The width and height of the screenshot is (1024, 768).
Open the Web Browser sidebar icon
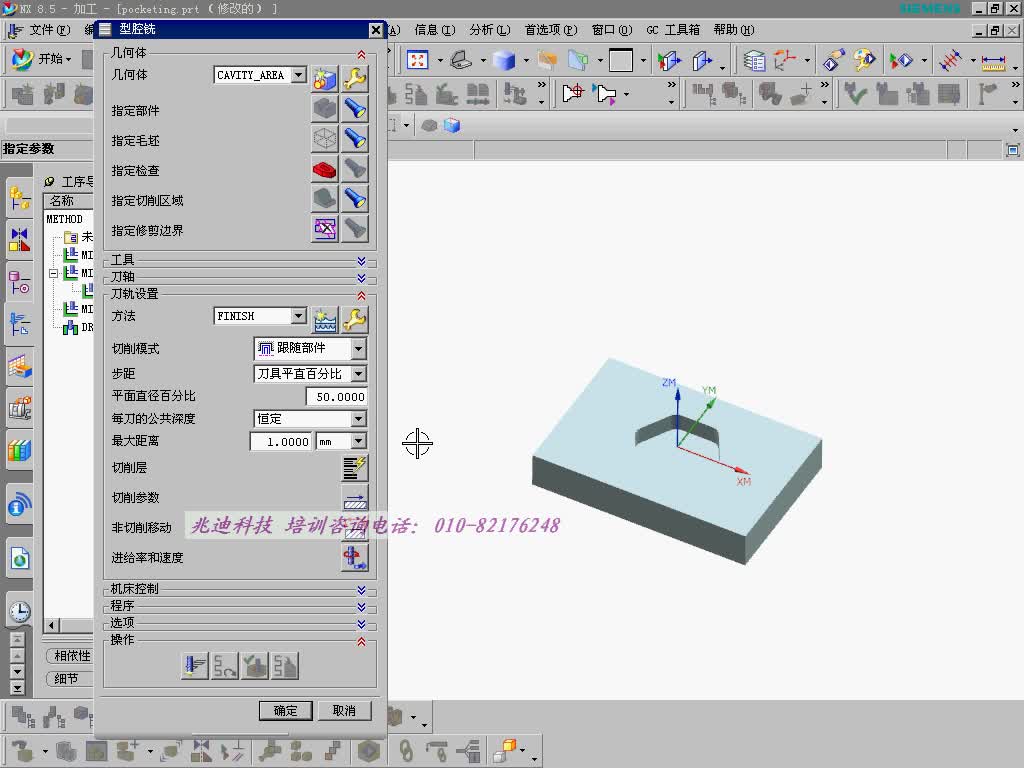click(x=20, y=559)
